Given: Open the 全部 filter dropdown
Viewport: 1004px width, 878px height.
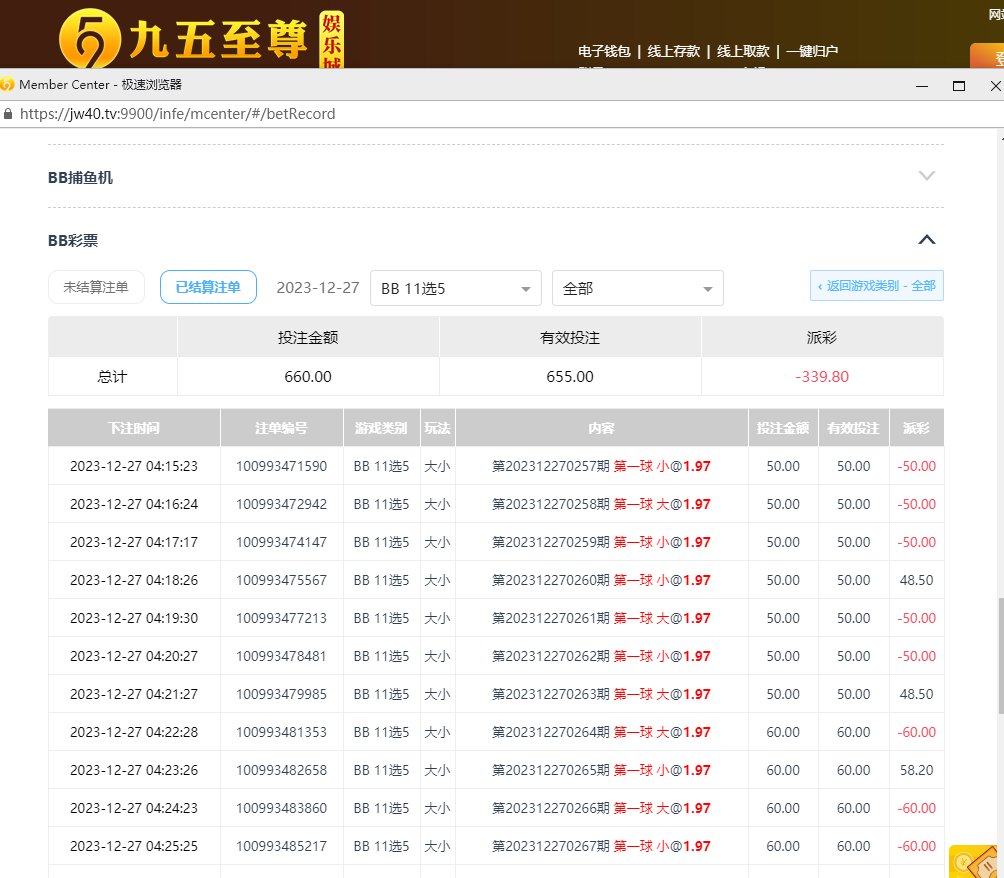Looking at the screenshot, I should pyautogui.click(x=637, y=288).
